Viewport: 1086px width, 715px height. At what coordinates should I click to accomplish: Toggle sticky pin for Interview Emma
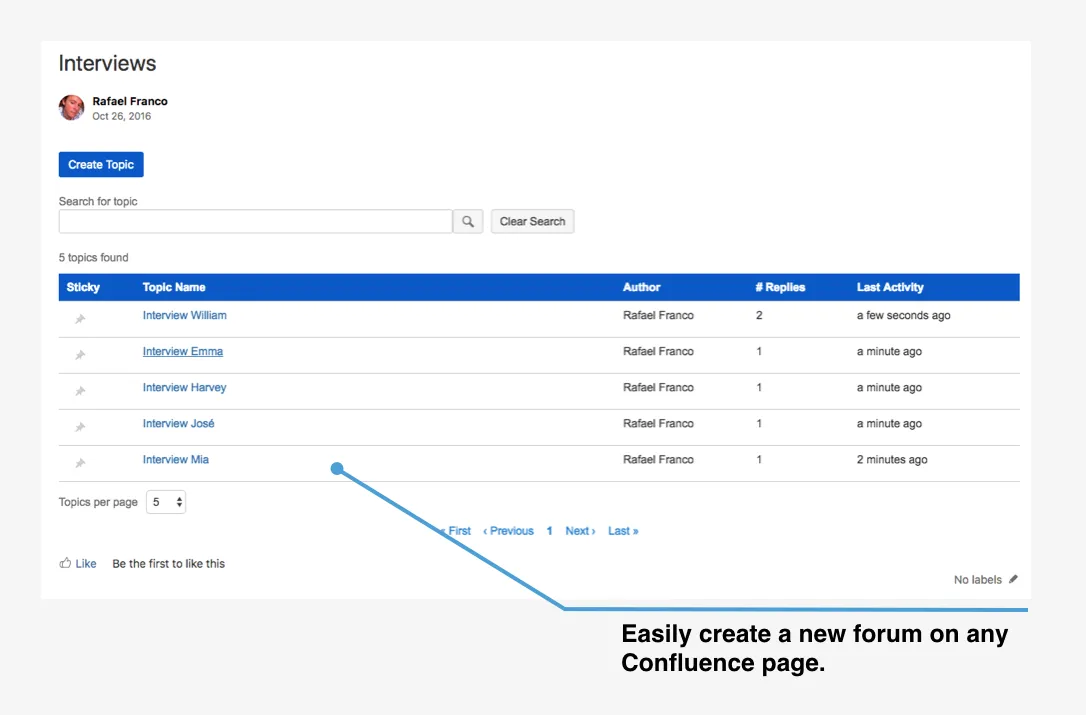click(80, 355)
